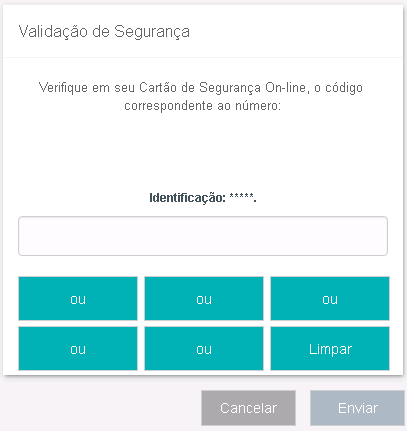
Task: Cancel the security validation dialog
Action: pyautogui.click(x=248, y=408)
